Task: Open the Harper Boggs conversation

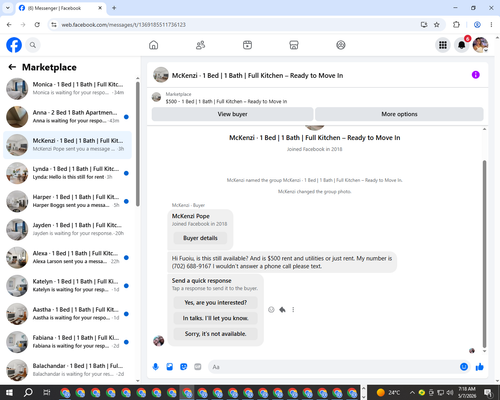Action: click(x=67, y=201)
